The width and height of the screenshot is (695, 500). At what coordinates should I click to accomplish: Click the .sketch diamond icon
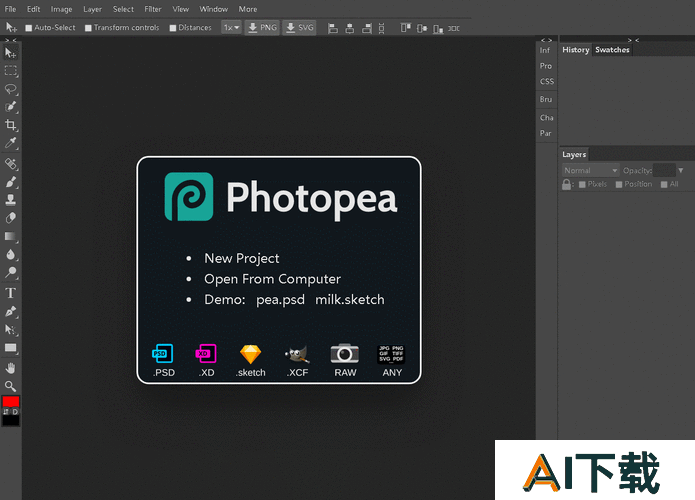point(250,354)
